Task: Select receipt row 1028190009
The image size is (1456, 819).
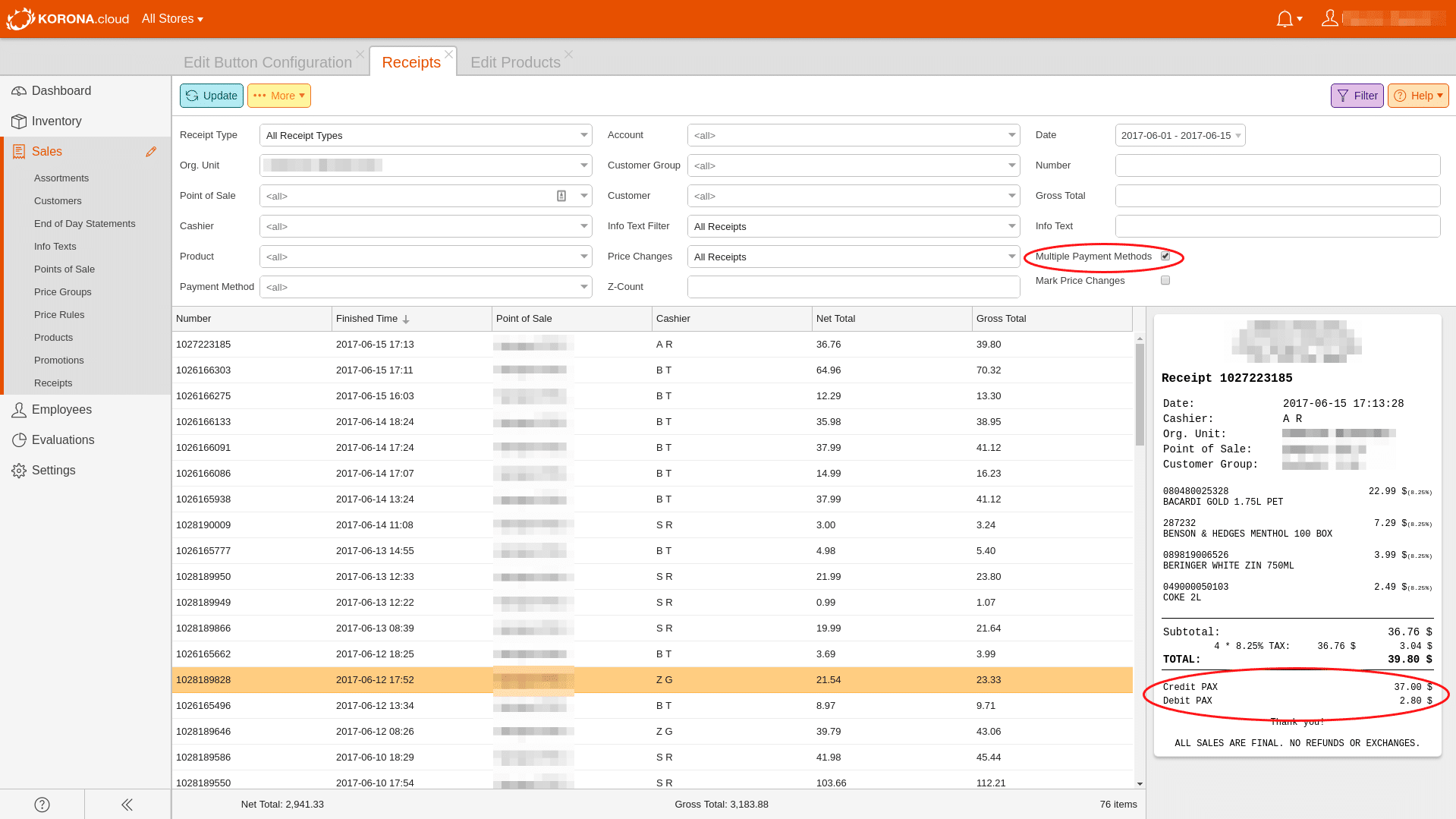Action: tap(653, 525)
